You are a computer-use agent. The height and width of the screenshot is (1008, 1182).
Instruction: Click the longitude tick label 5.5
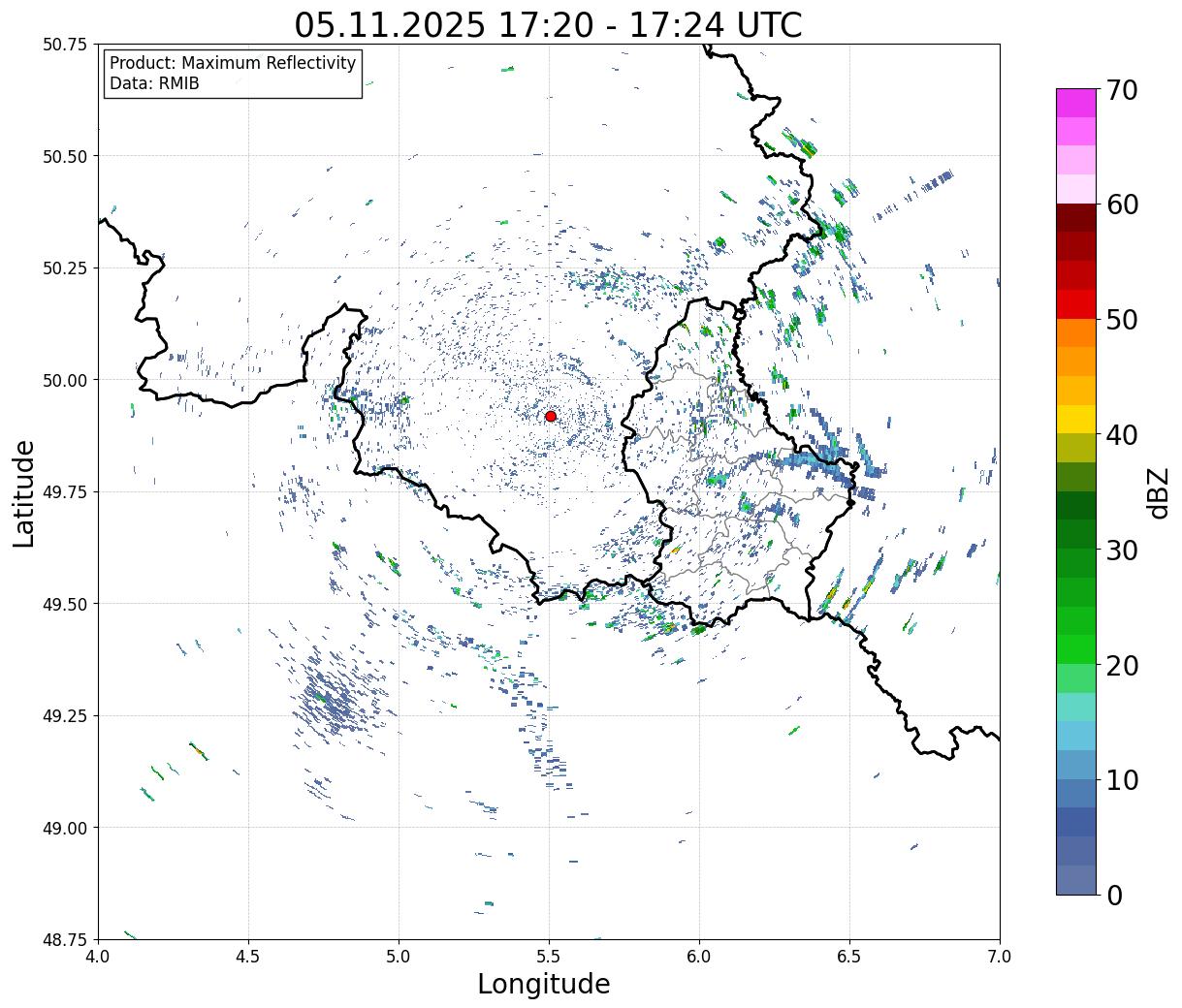pos(549,956)
